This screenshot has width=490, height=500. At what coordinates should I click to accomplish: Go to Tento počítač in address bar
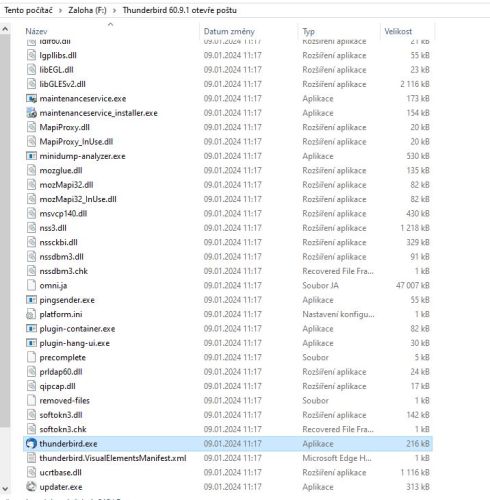point(28,10)
